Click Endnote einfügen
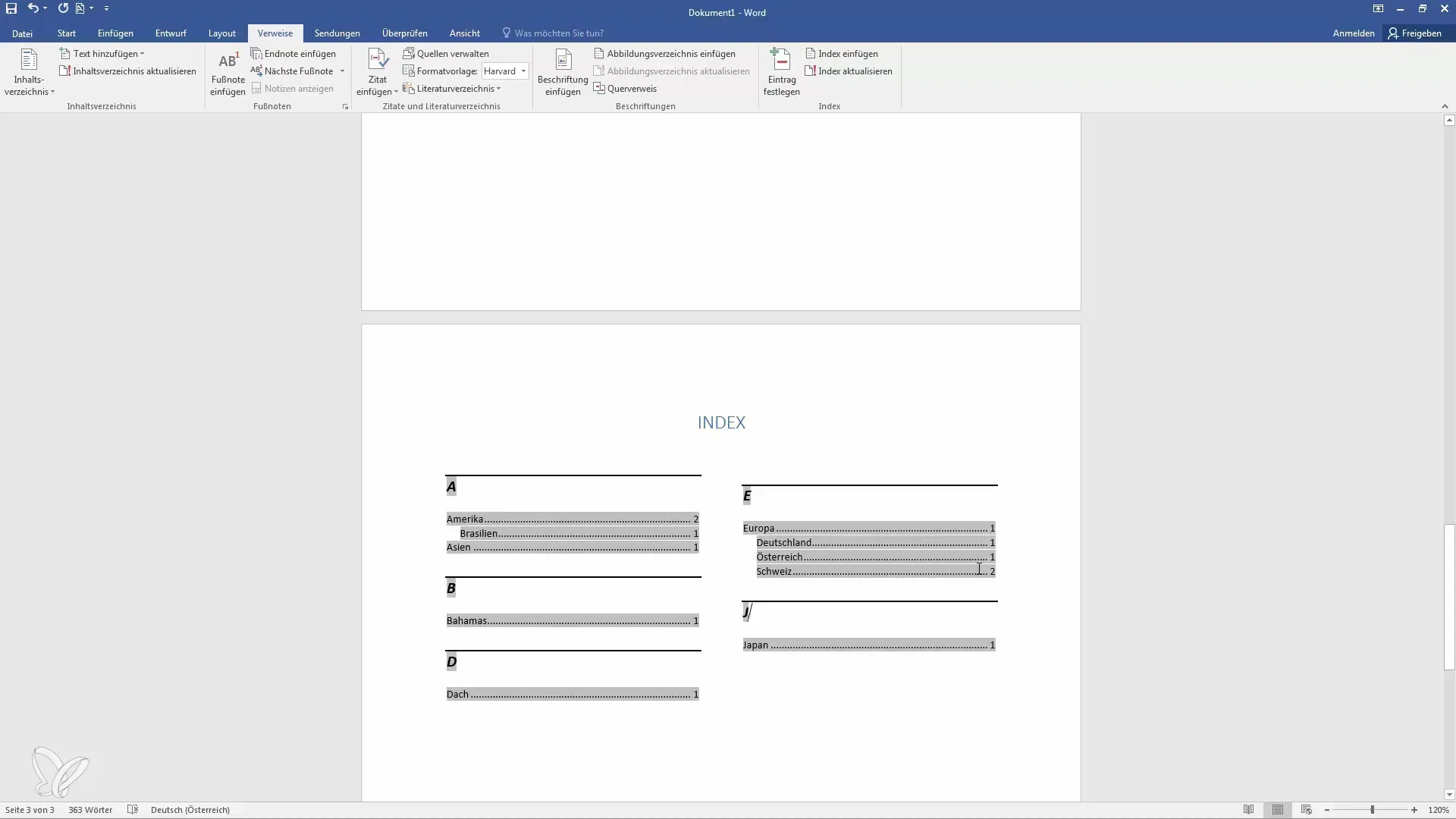The height and width of the screenshot is (819, 1456). [293, 54]
